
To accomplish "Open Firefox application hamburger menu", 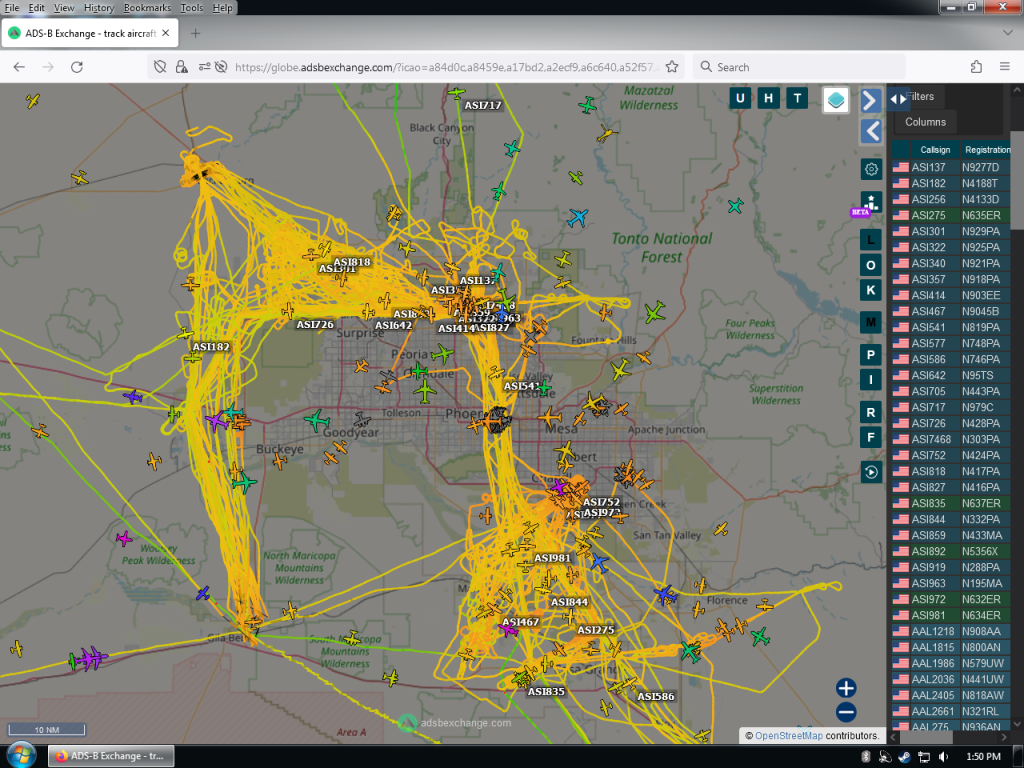I will click(1005, 67).
